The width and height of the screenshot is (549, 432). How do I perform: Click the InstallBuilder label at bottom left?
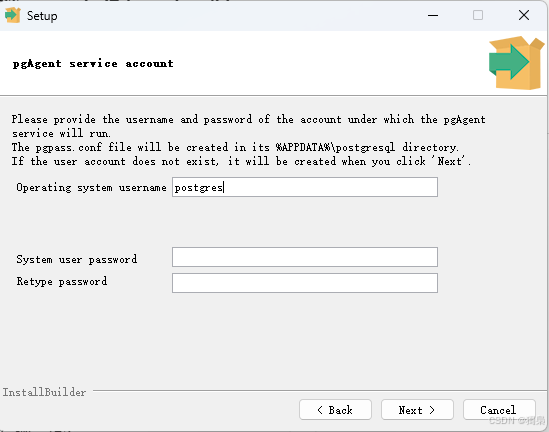[x=44, y=392]
